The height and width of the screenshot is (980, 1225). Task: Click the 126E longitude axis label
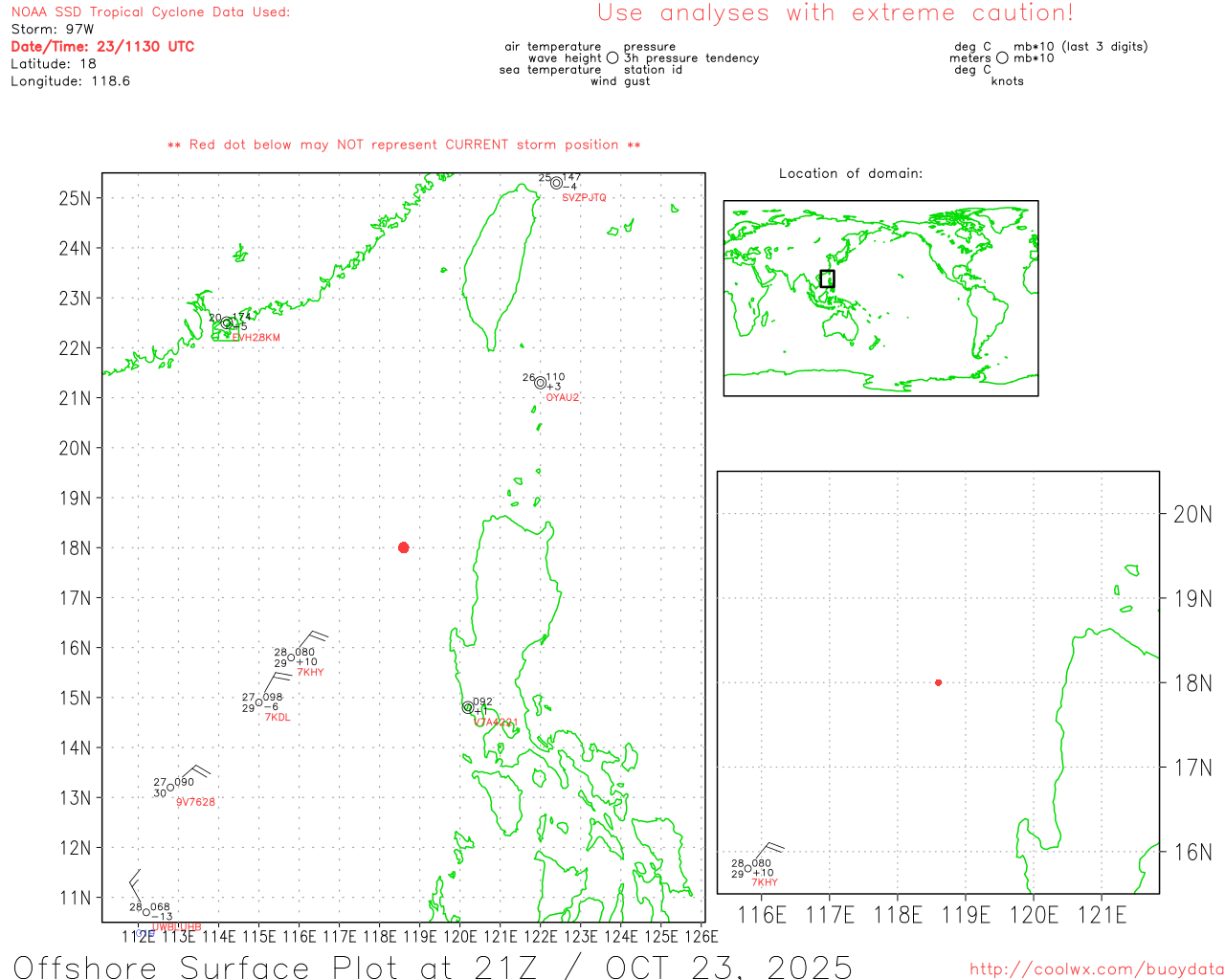click(702, 936)
